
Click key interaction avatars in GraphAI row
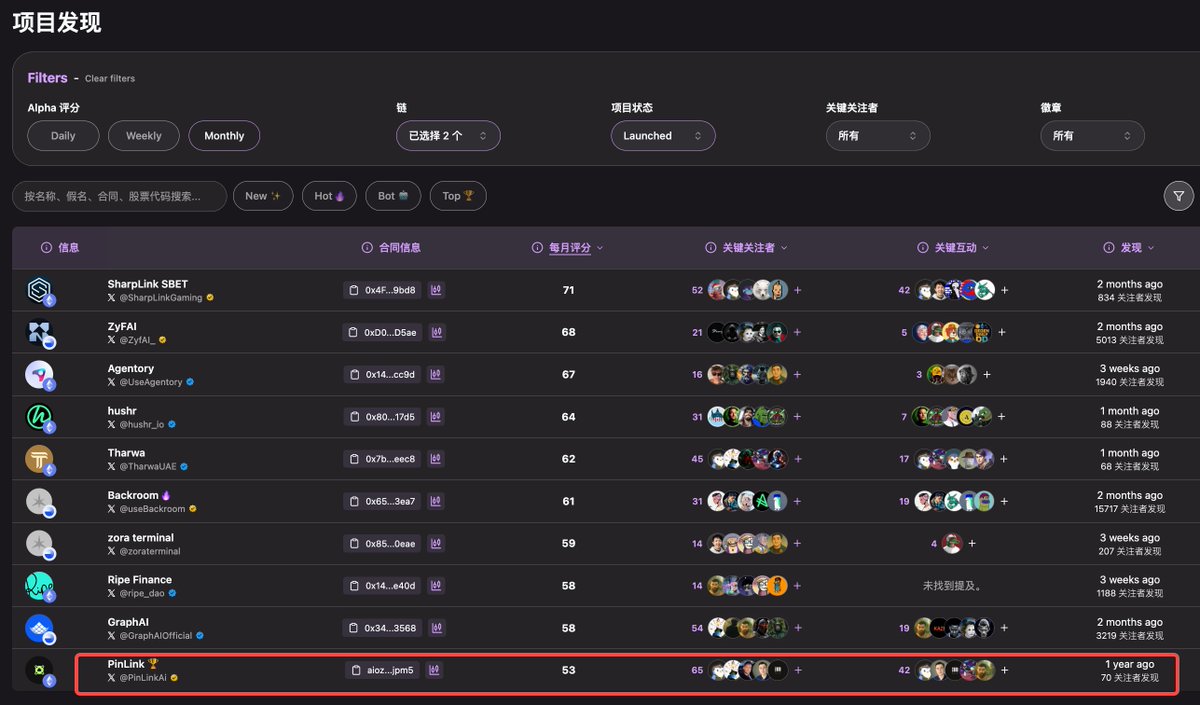(954, 628)
